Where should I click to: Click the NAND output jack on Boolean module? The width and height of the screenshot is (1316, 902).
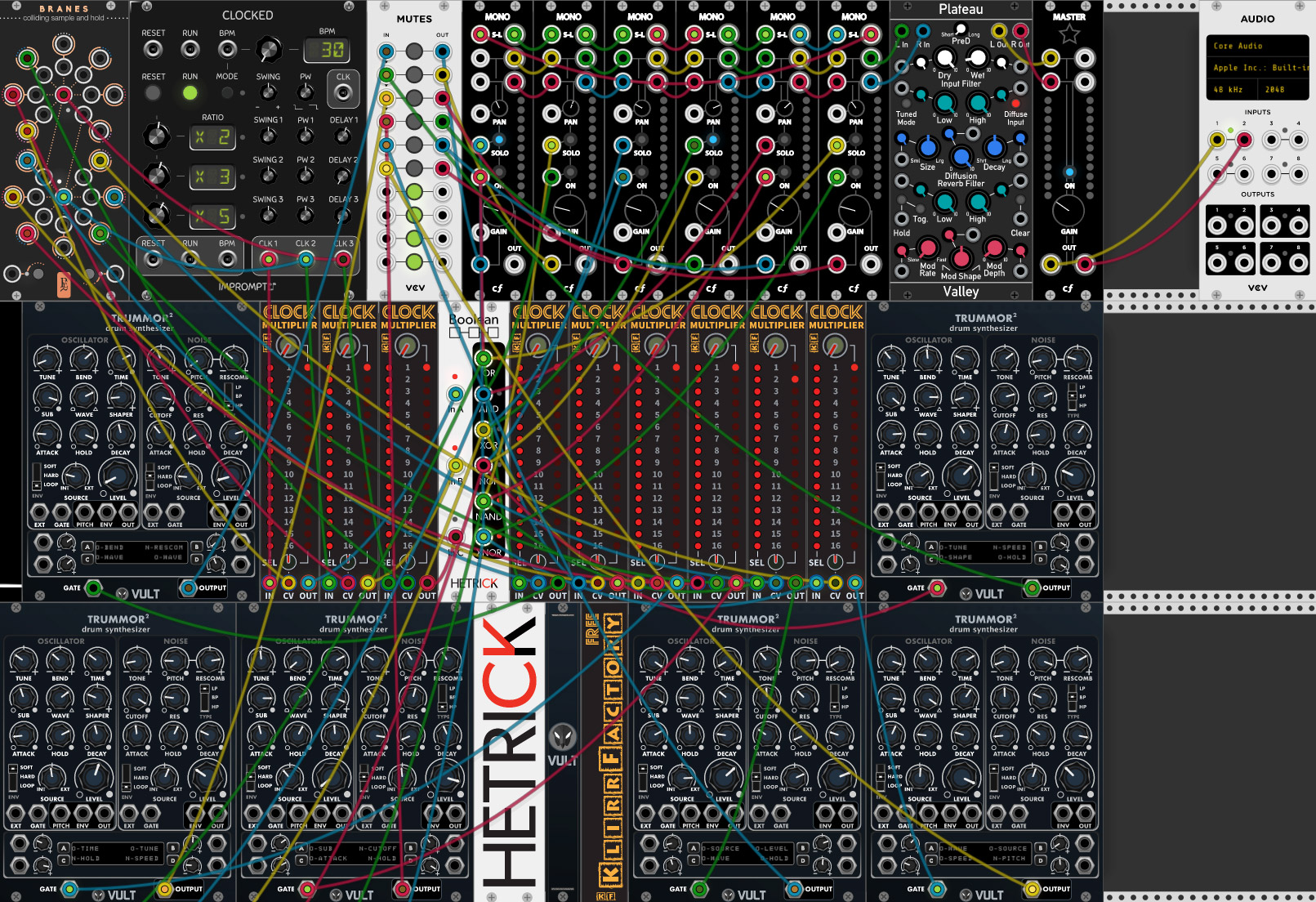[484, 501]
